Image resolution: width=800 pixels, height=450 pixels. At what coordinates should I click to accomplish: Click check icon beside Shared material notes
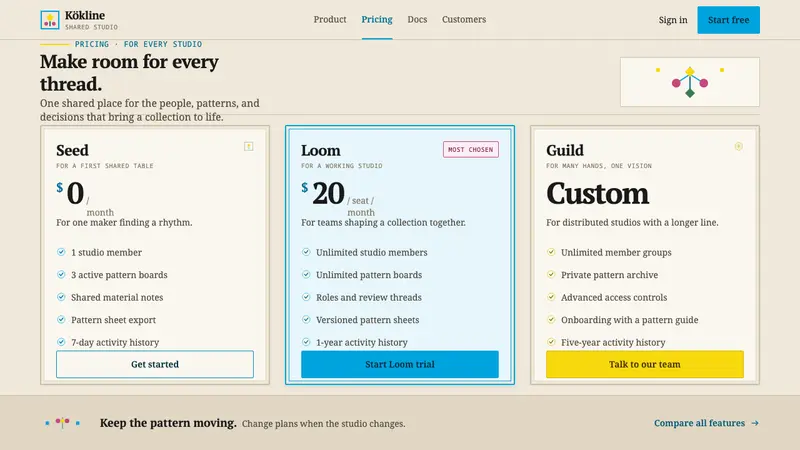pyautogui.click(x=61, y=297)
